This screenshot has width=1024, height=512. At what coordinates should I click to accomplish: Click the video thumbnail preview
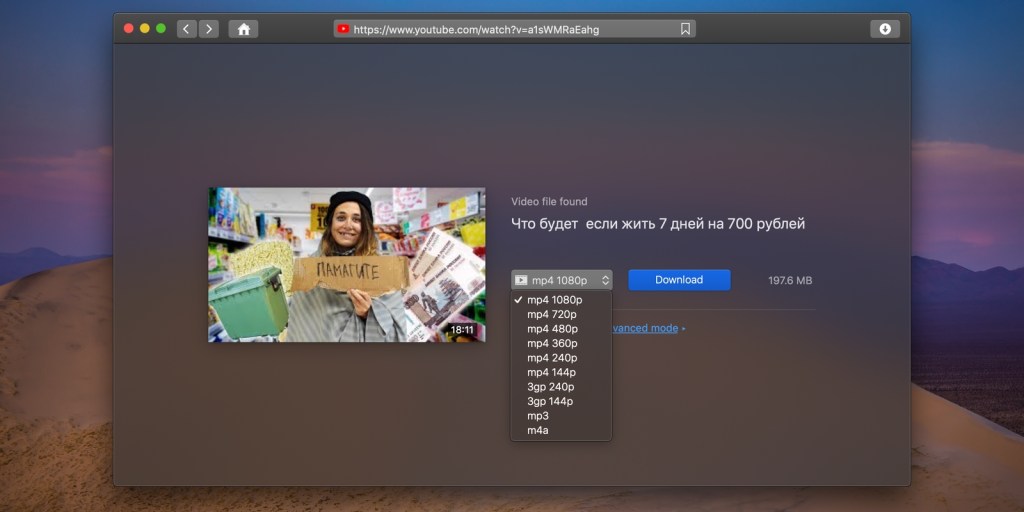(x=346, y=265)
